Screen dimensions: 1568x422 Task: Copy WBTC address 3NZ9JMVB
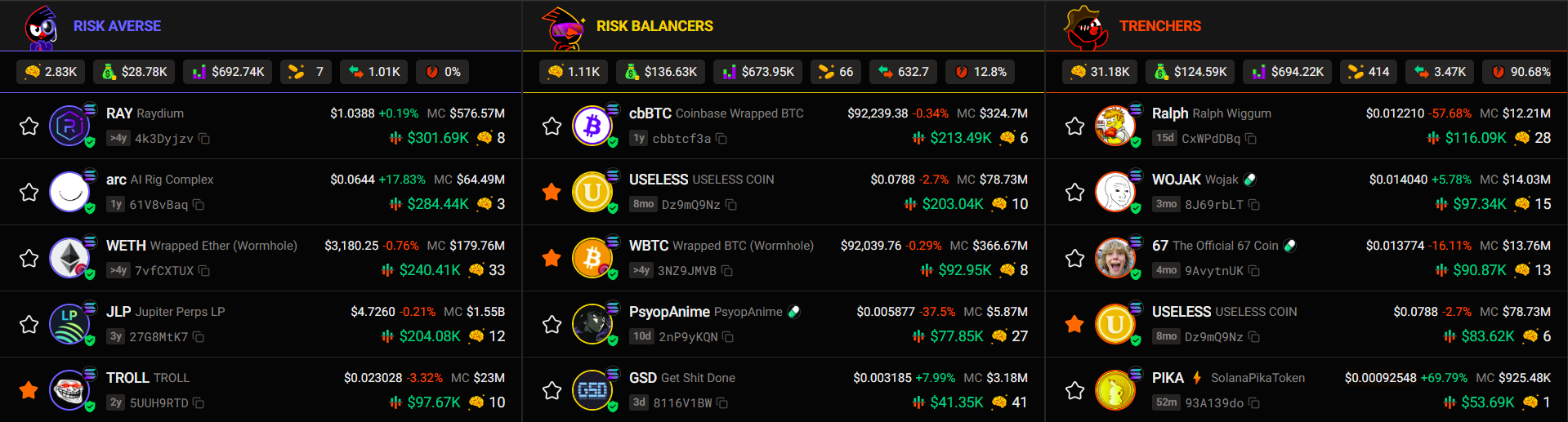727,271
